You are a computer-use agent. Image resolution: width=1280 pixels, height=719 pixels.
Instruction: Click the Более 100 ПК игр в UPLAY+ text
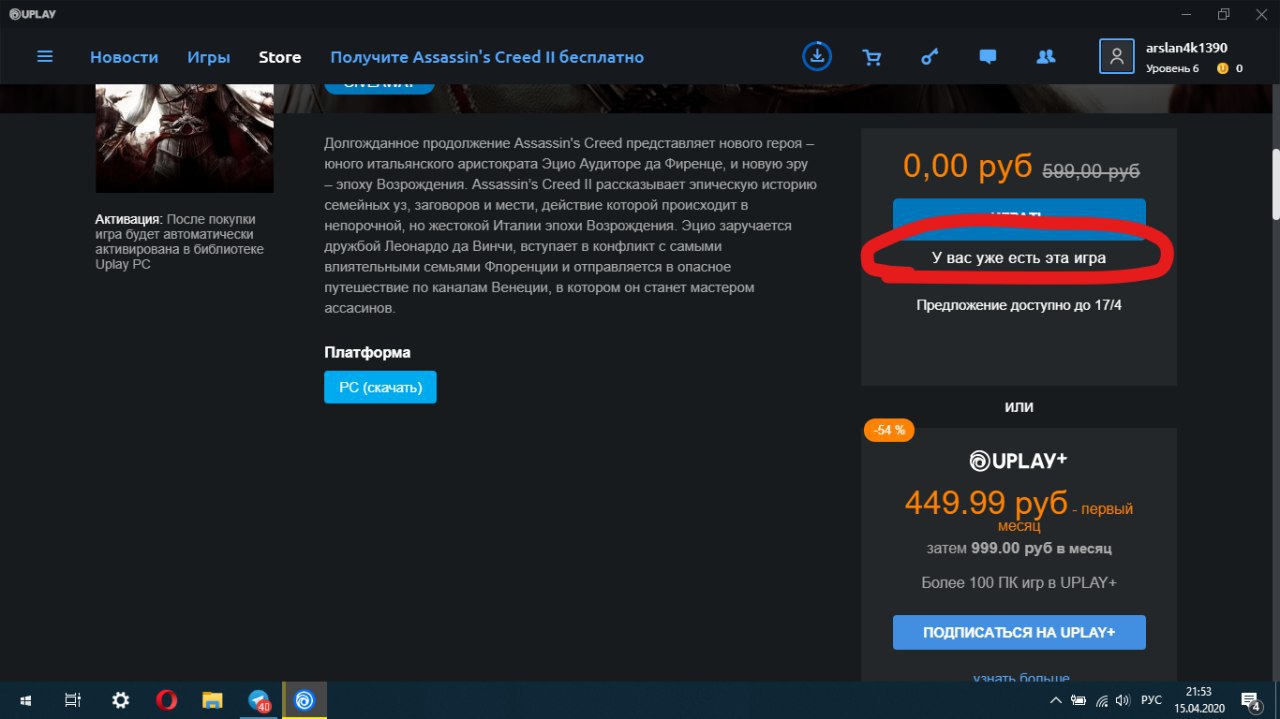click(1019, 582)
